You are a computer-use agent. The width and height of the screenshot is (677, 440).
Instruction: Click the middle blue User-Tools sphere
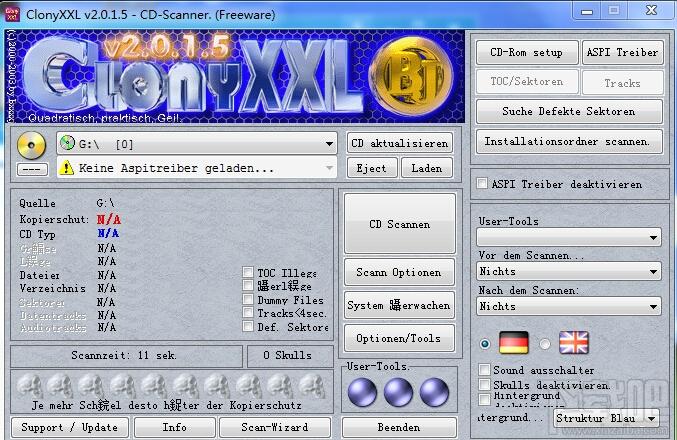click(x=398, y=392)
